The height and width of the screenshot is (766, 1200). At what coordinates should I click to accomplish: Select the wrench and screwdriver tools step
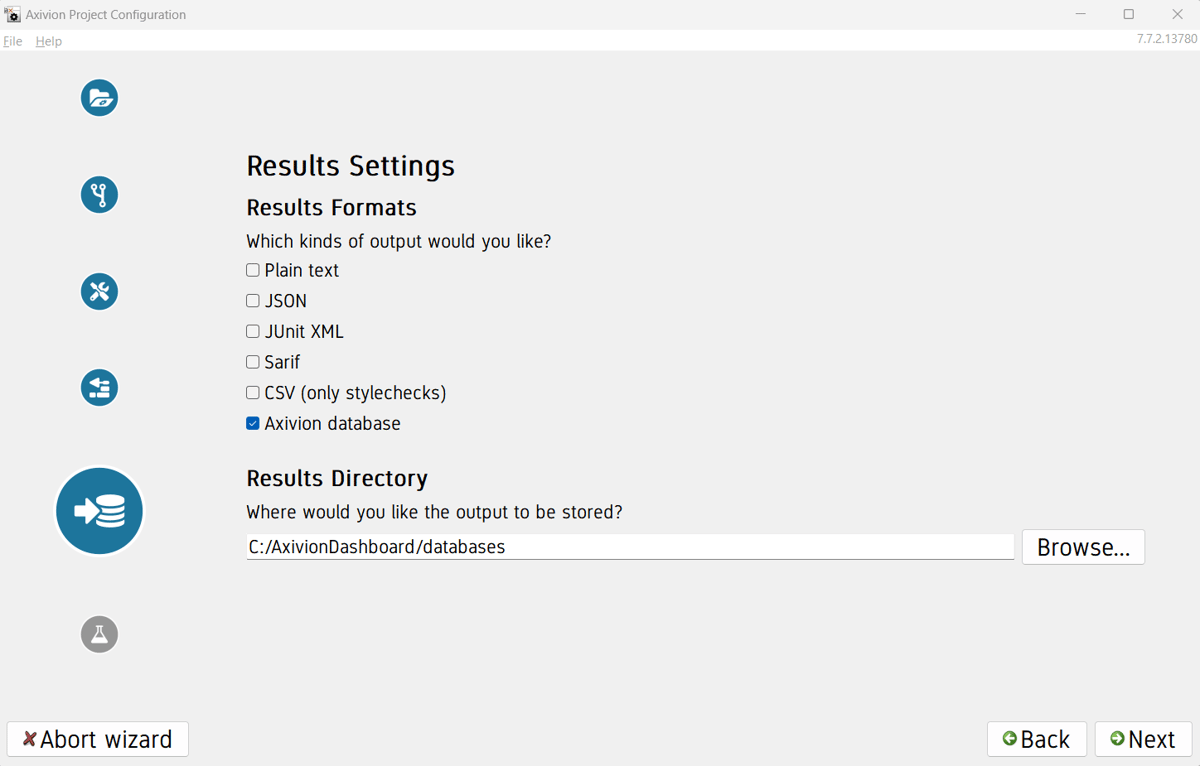tap(99, 291)
